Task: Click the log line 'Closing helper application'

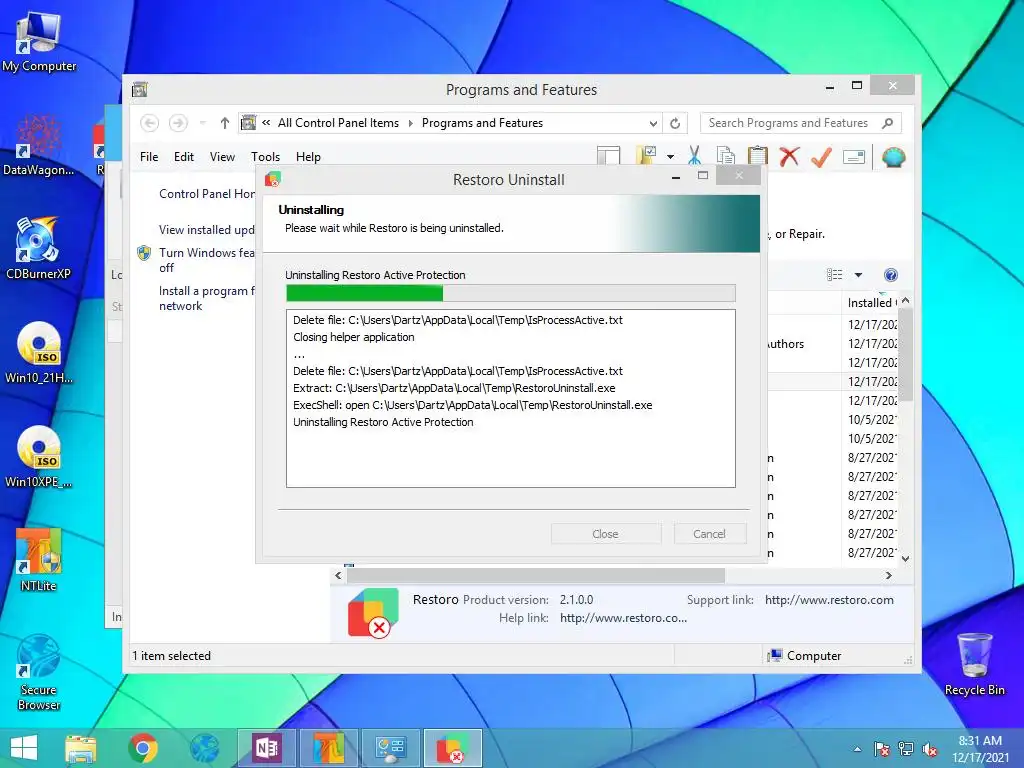Action: (x=353, y=337)
